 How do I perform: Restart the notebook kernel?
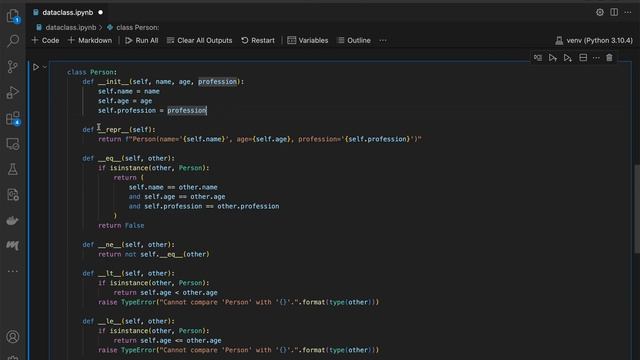[x=258, y=40]
